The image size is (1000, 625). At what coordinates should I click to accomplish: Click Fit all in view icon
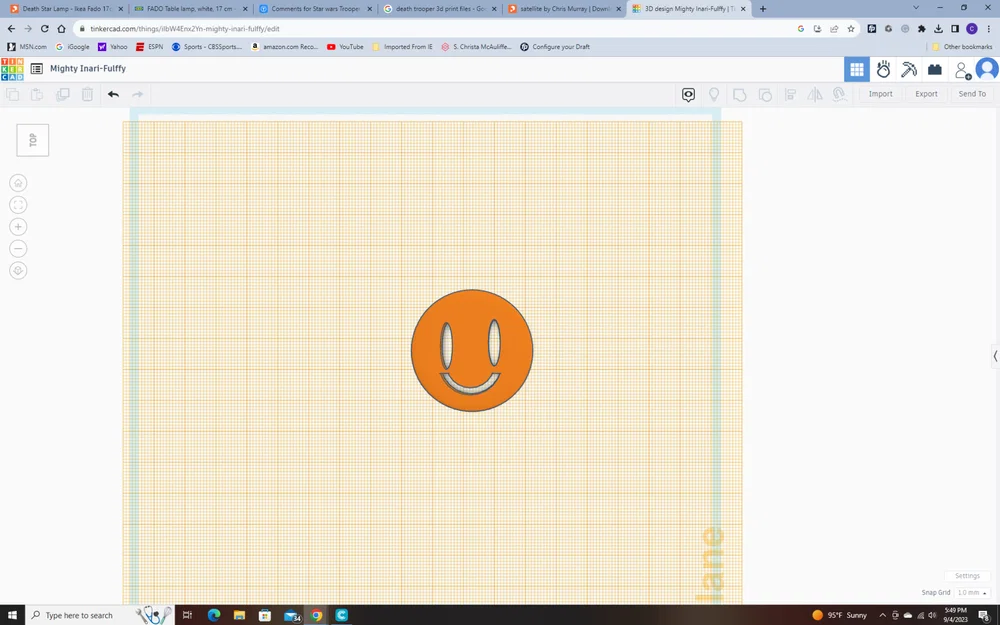(18, 205)
